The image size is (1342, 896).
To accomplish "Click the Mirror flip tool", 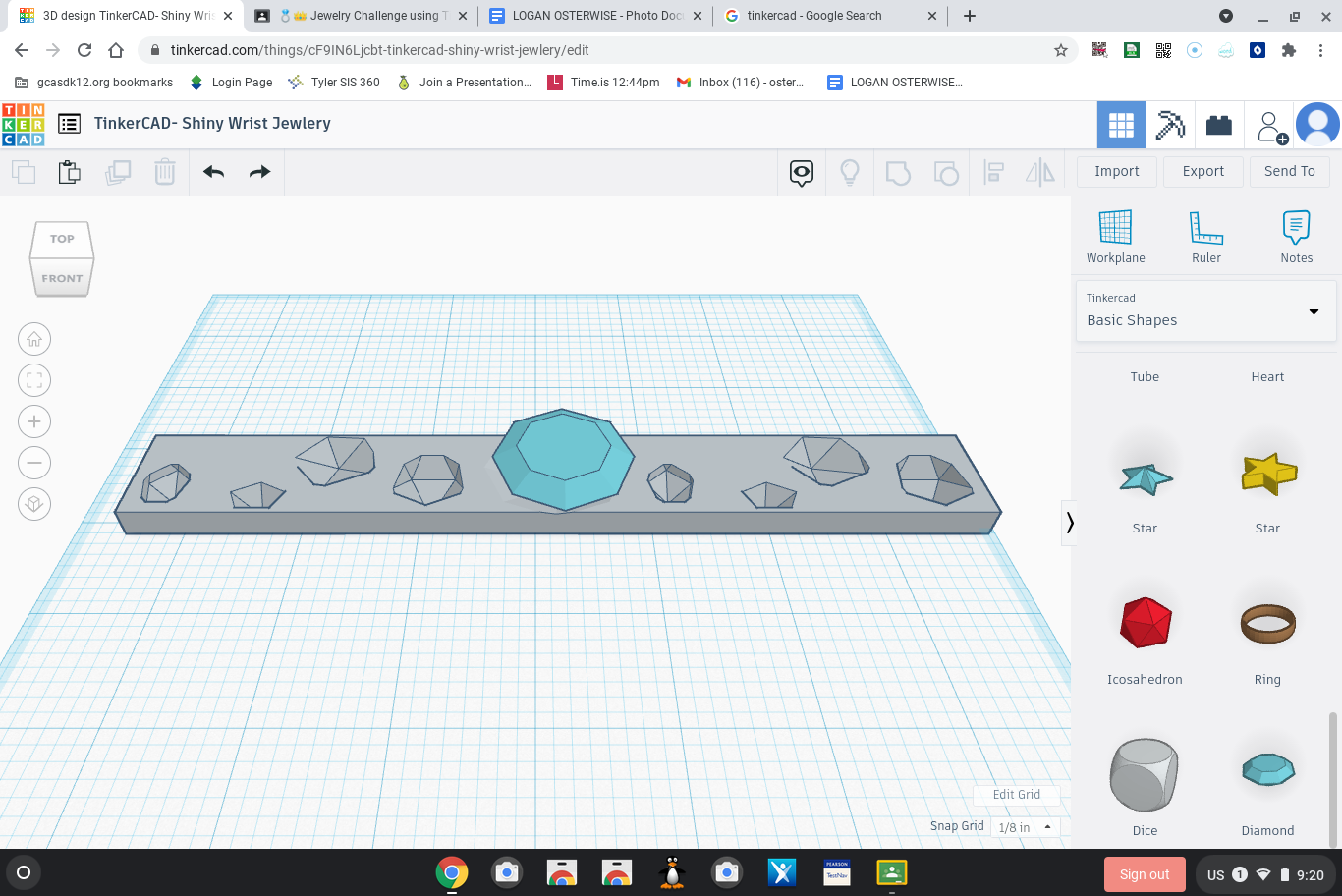I will (1040, 173).
